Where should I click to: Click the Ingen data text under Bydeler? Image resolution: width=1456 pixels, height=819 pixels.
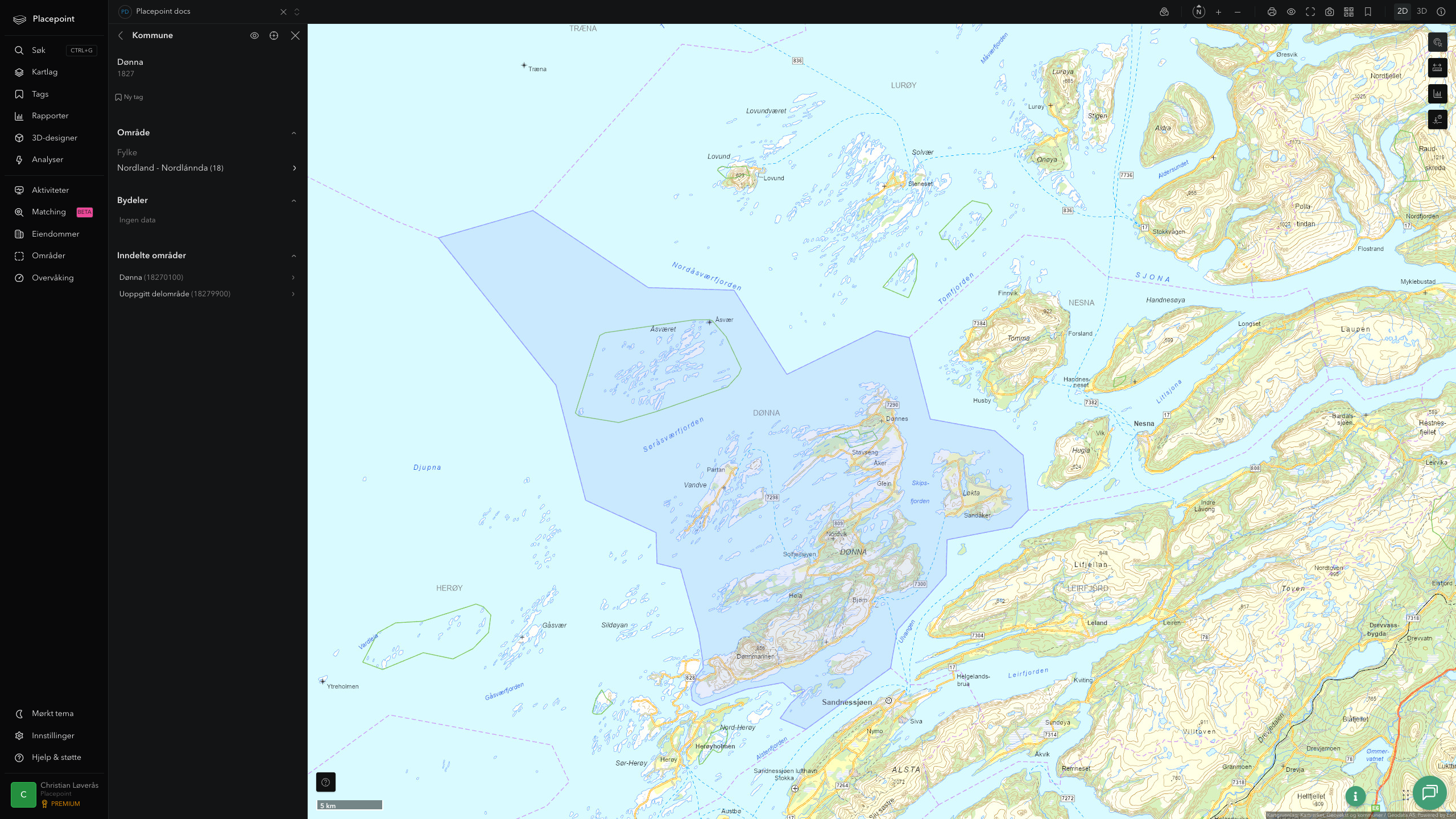click(137, 220)
